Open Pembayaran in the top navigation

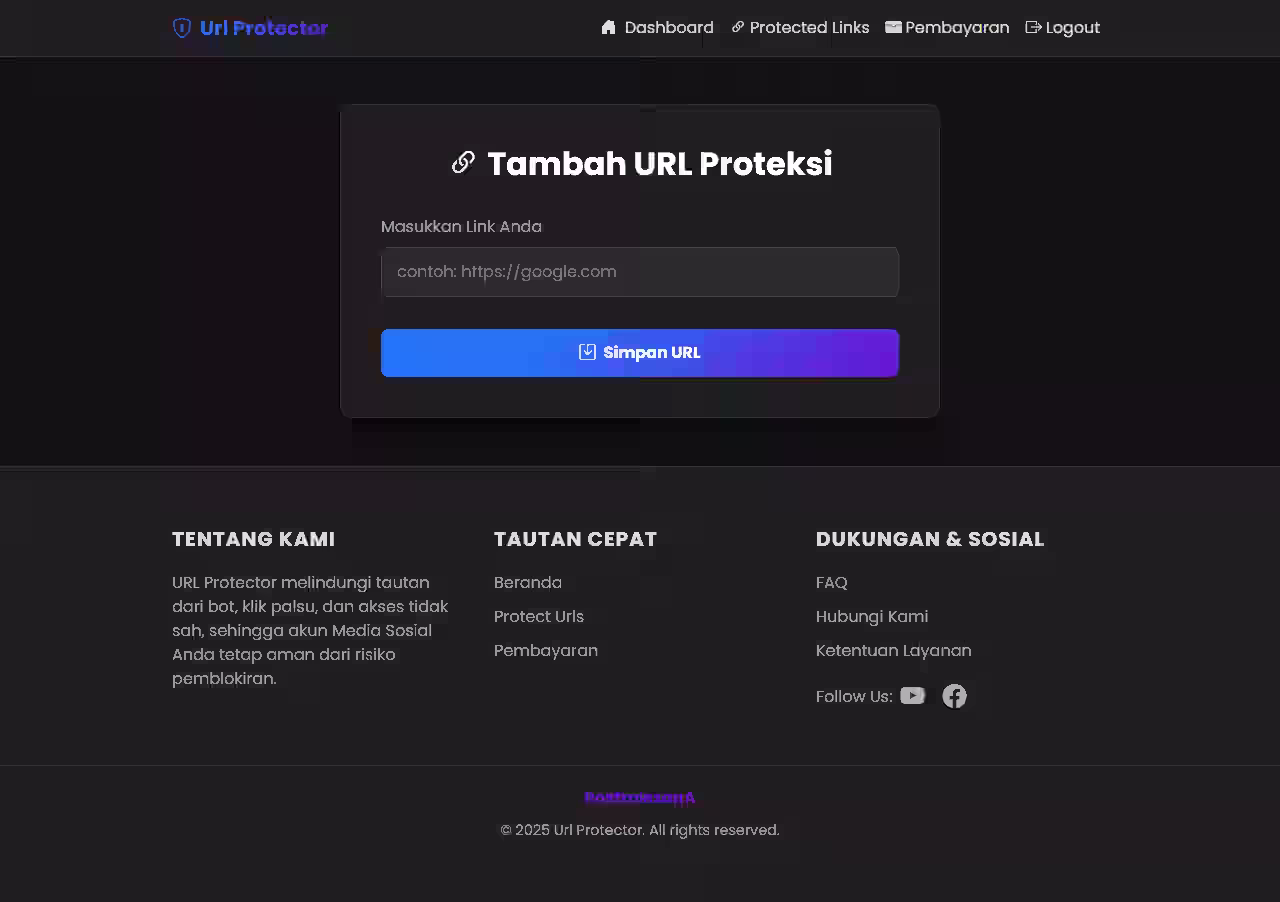(957, 28)
